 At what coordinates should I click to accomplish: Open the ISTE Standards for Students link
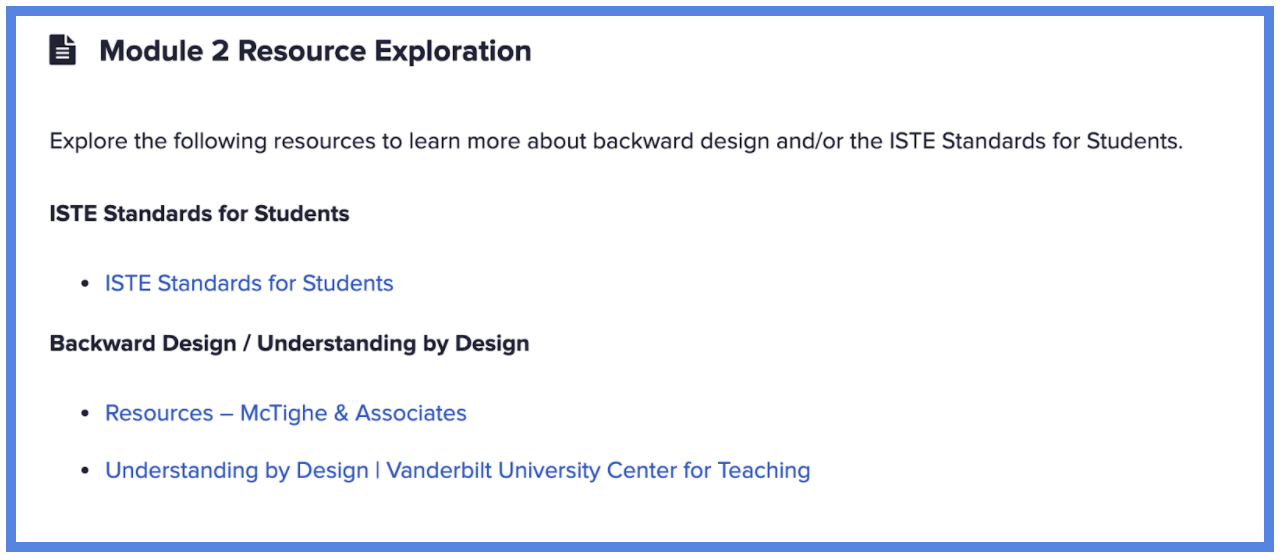(x=249, y=283)
